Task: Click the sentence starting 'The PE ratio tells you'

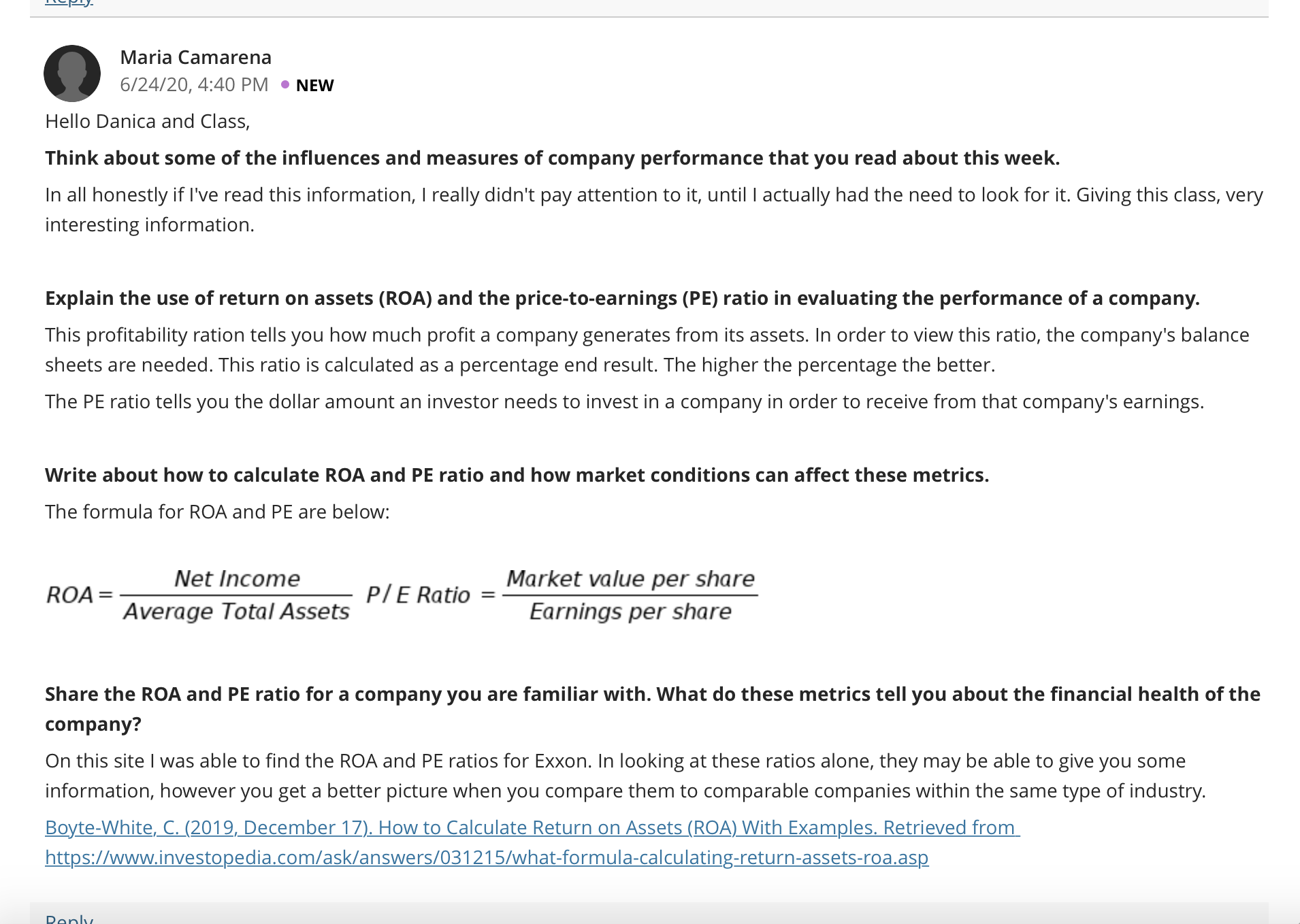Action: (x=624, y=401)
